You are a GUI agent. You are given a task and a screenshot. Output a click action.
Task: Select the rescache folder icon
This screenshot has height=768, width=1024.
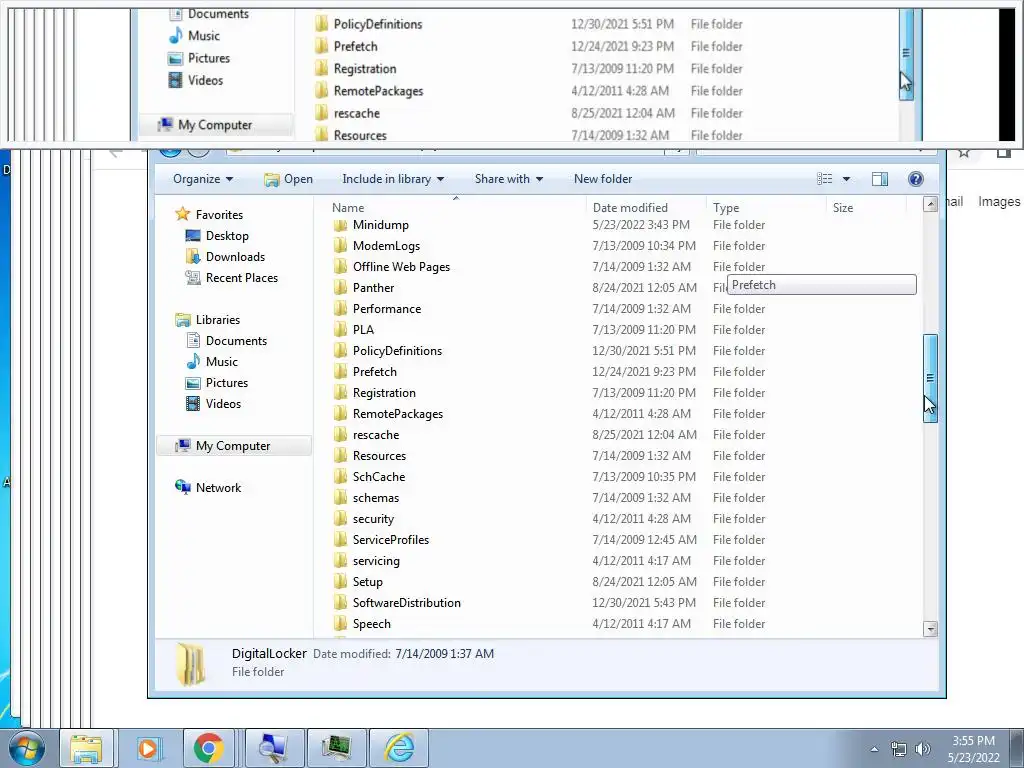tap(340, 434)
